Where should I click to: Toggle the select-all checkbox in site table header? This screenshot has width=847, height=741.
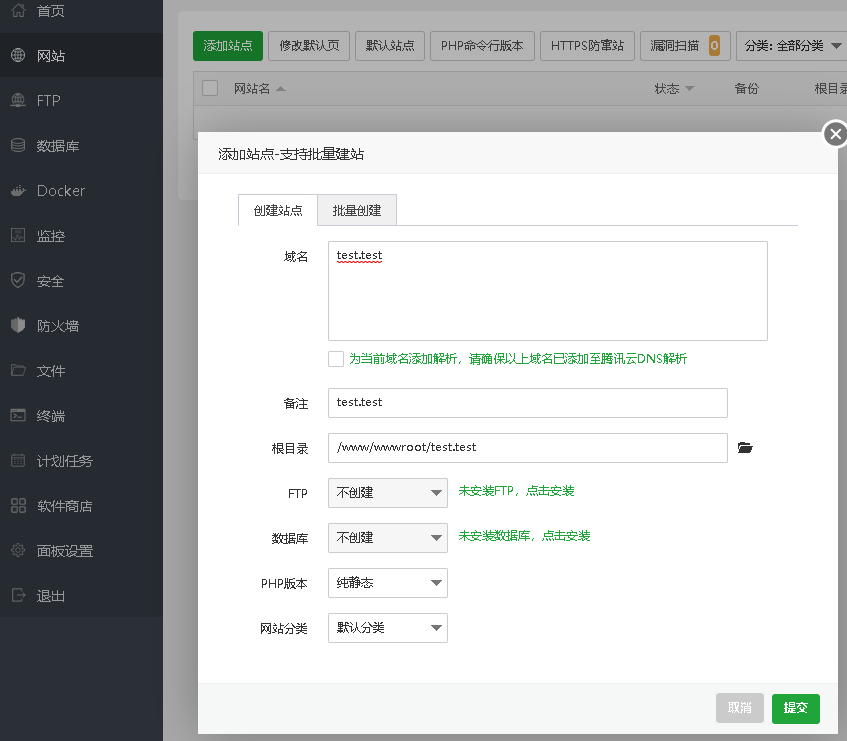click(x=210, y=88)
